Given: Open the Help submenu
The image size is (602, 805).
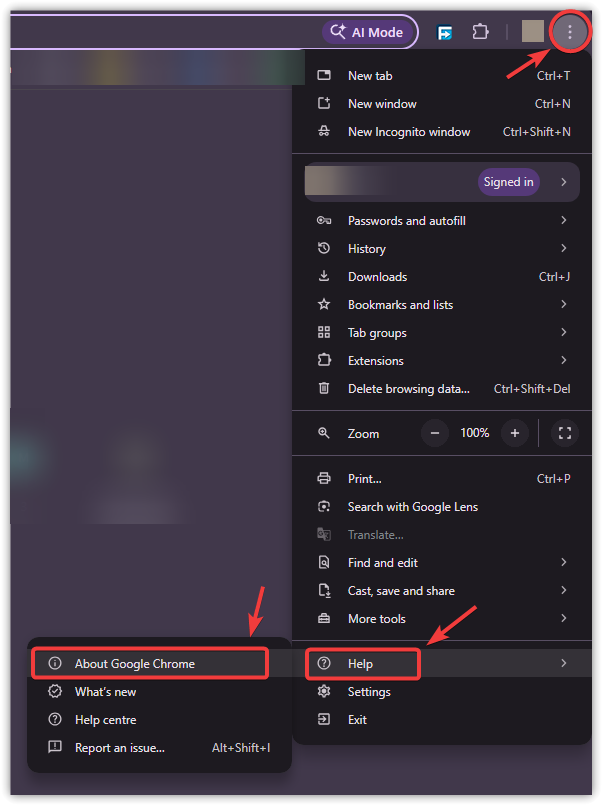Looking at the screenshot, I should tap(360, 663).
